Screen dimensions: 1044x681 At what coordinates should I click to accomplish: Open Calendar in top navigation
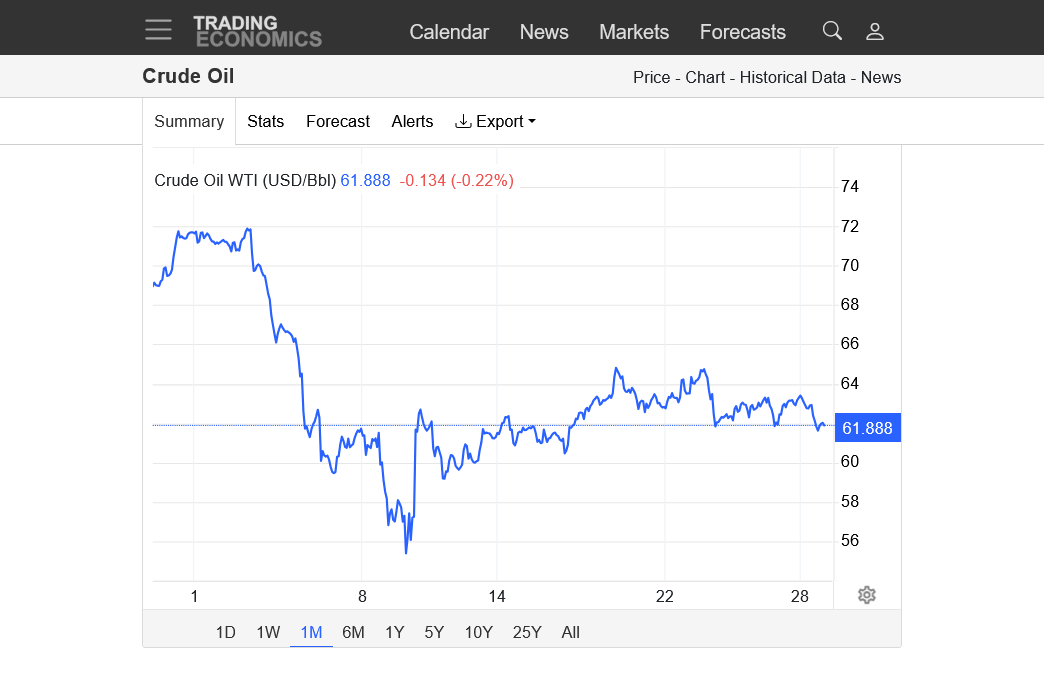(x=449, y=32)
